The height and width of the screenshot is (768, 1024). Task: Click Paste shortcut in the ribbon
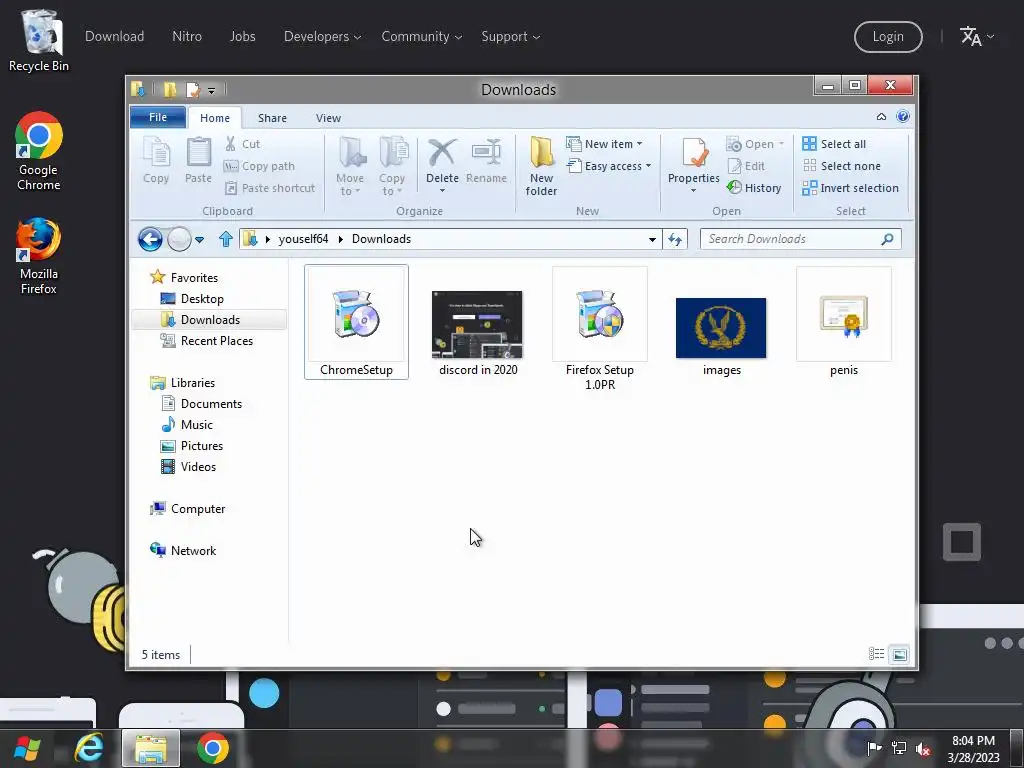coord(270,188)
